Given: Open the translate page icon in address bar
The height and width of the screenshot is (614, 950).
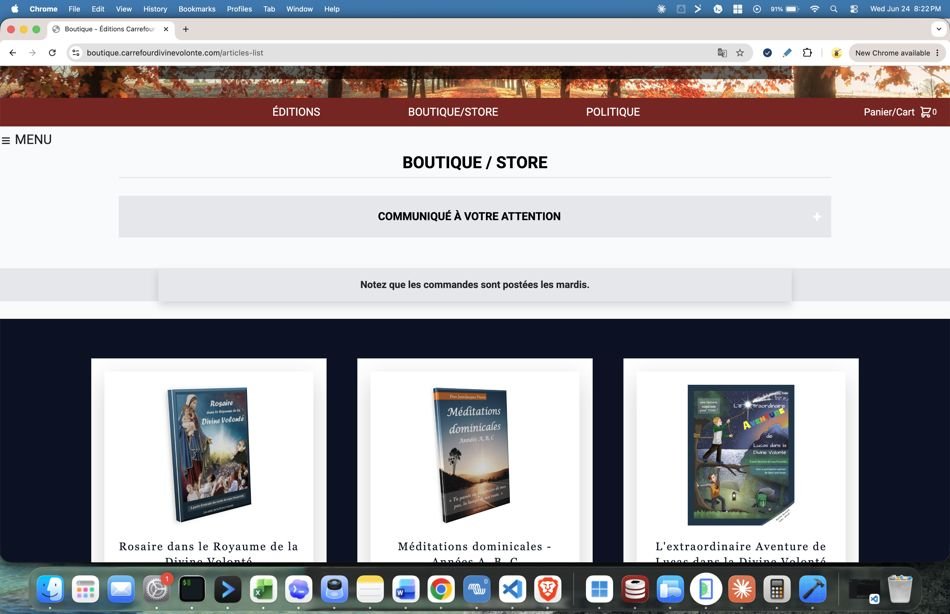Looking at the screenshot, I should click(722, 53).
